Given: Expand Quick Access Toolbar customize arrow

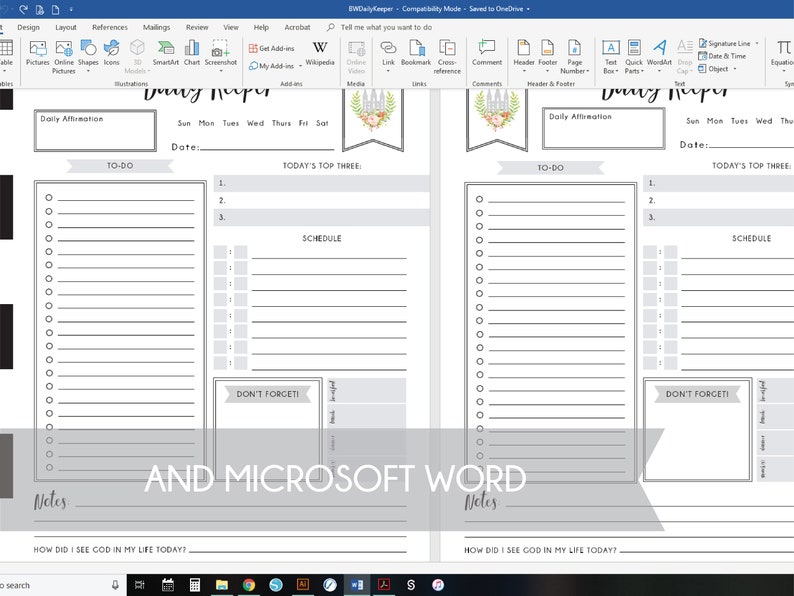Looking at the screenshot, I should (71, 9).
